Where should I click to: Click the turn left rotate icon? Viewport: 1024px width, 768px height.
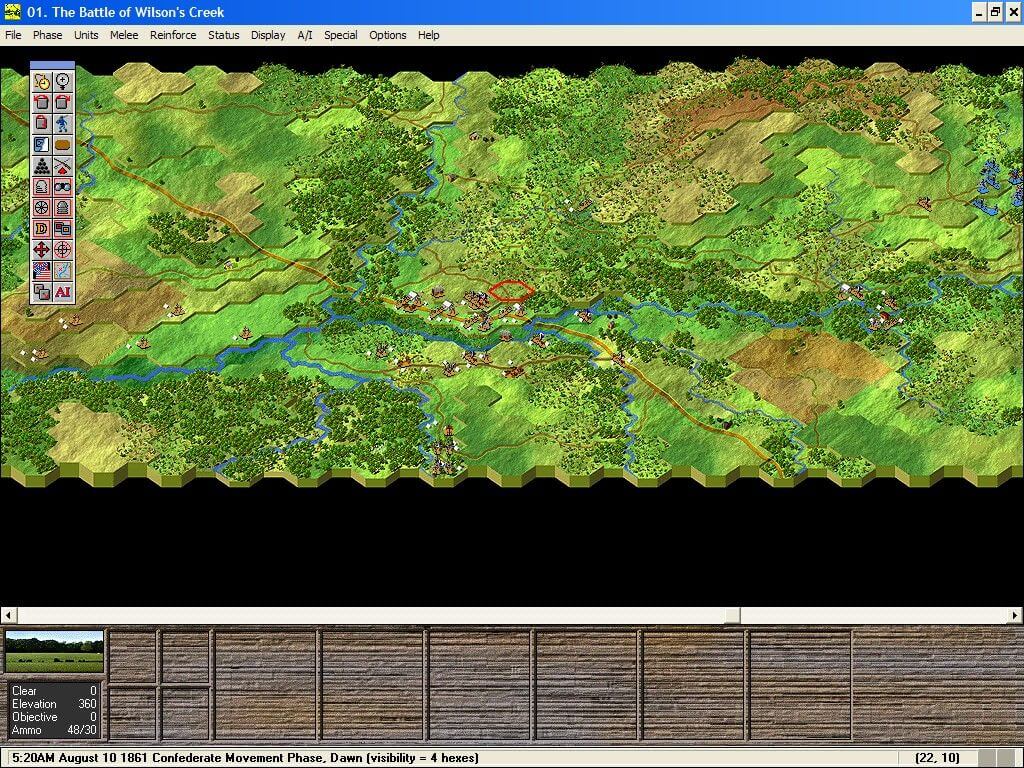41,103
